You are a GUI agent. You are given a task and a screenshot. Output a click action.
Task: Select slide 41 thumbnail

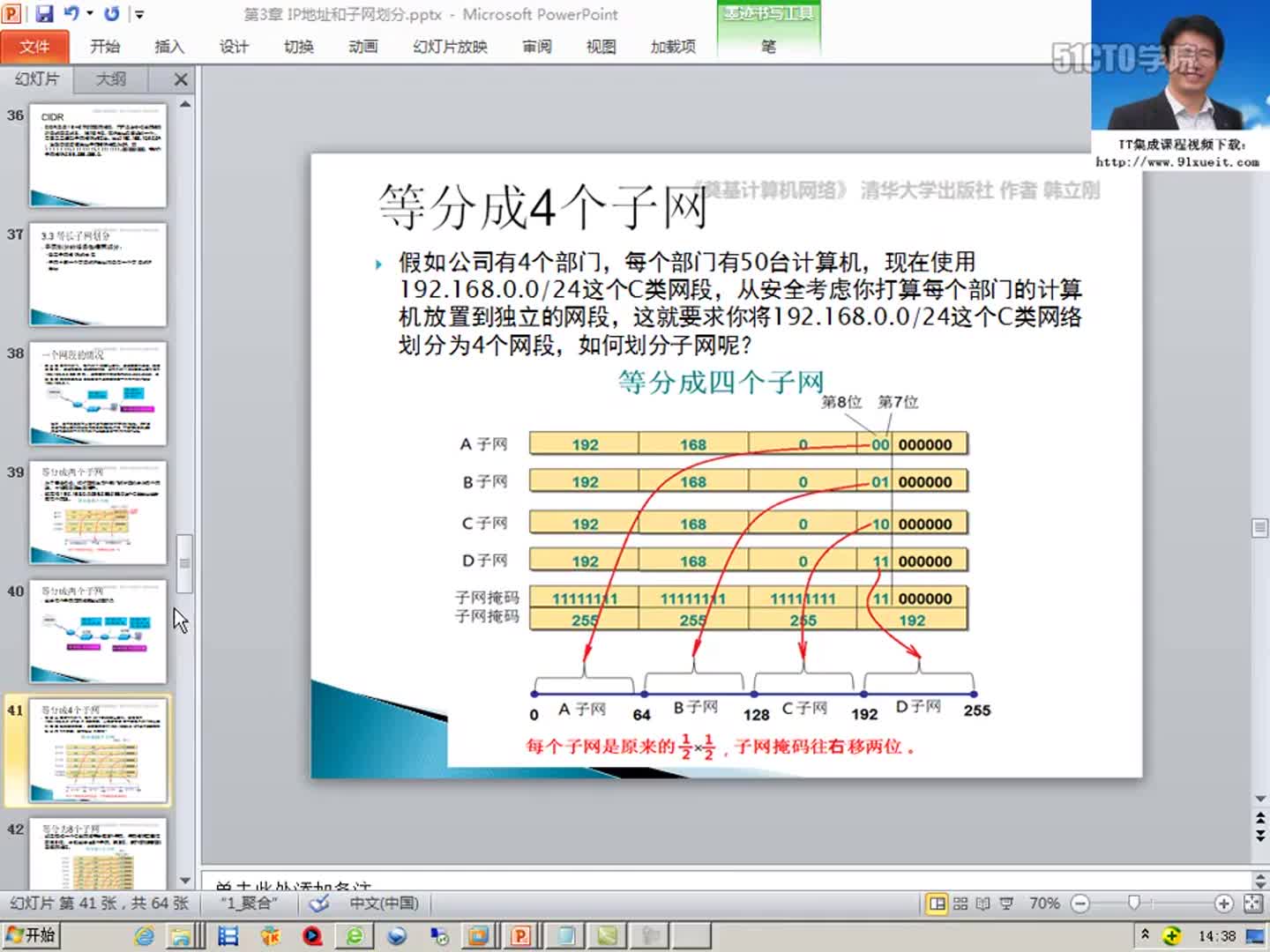pos(98,750)
